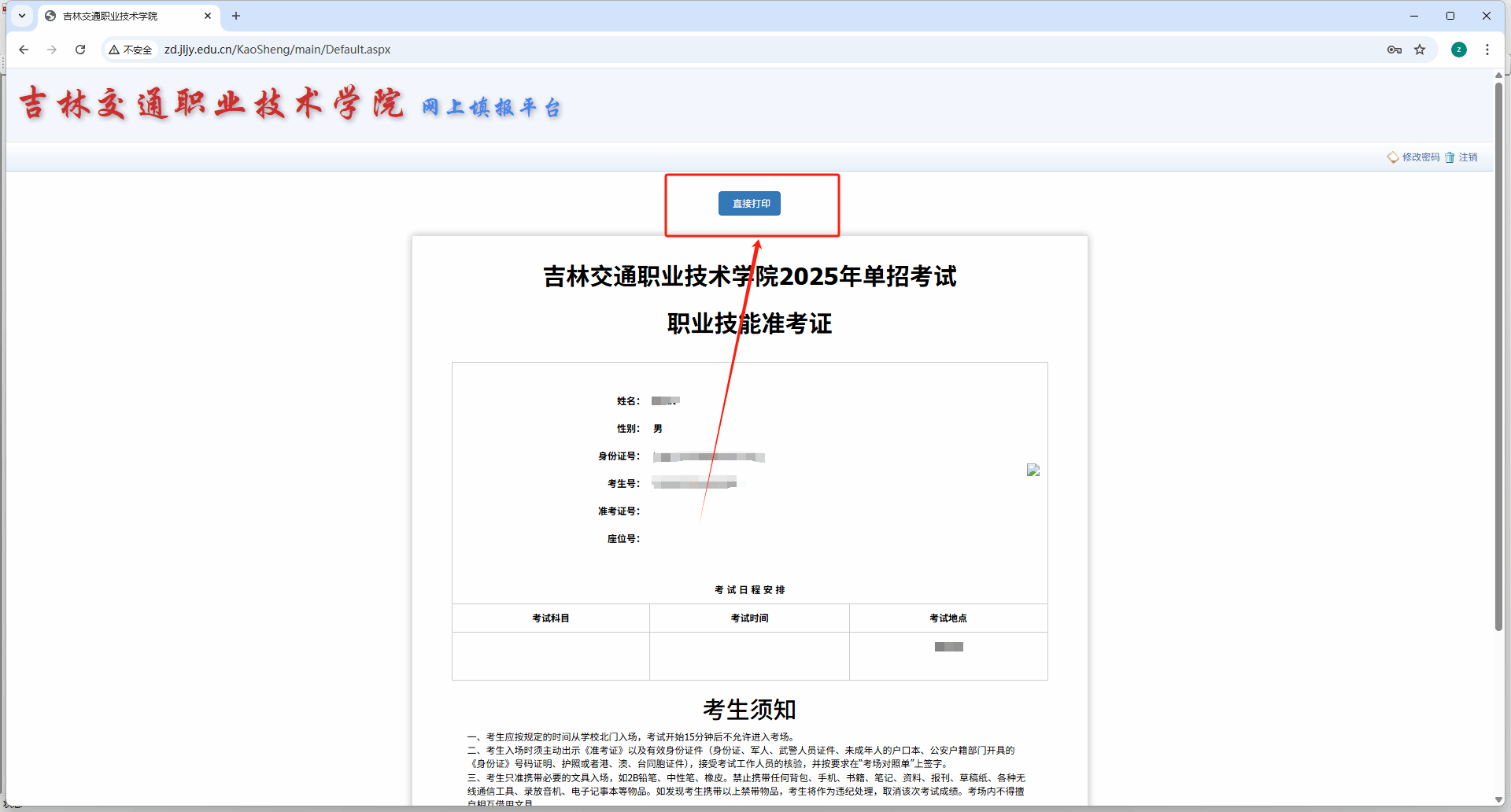Click the 网上填报平台 header text
Image resolution: width=1511 pixels, height=812 pixels.
(491, 107)
